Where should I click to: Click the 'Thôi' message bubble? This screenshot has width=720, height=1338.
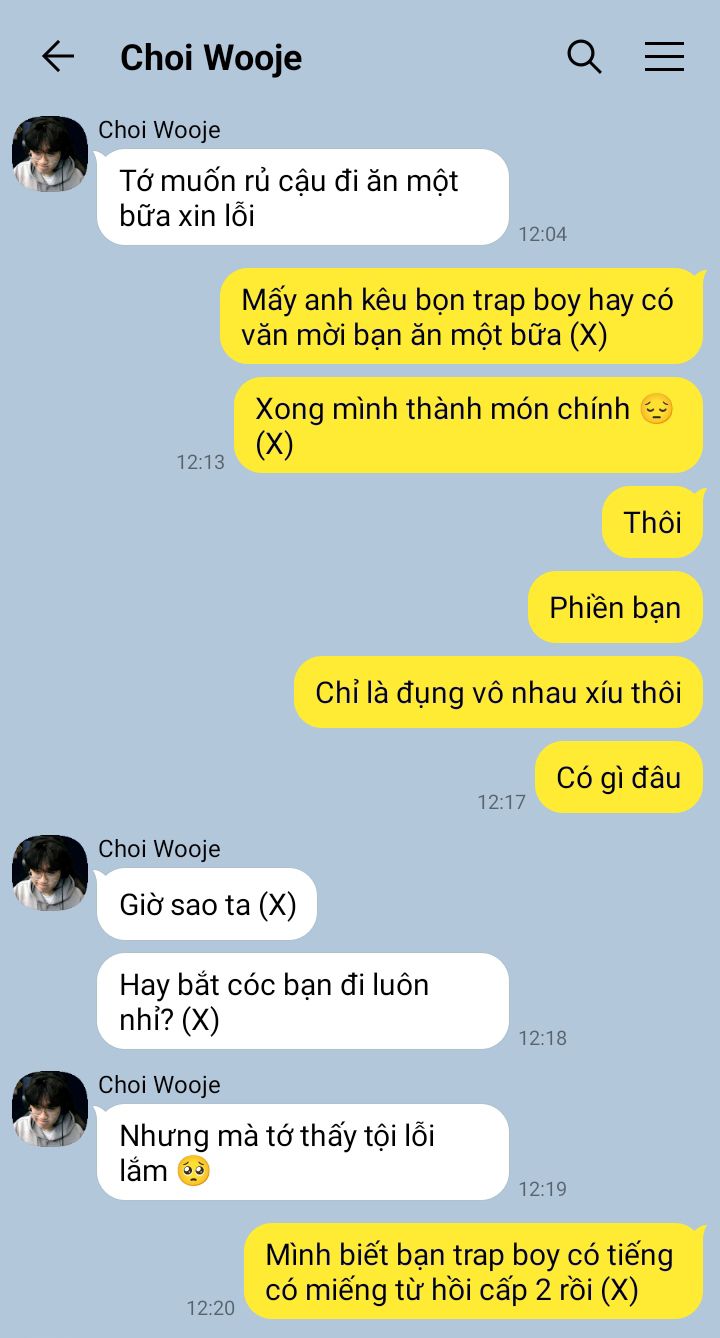pyautogui.click(x=652, y=522)
